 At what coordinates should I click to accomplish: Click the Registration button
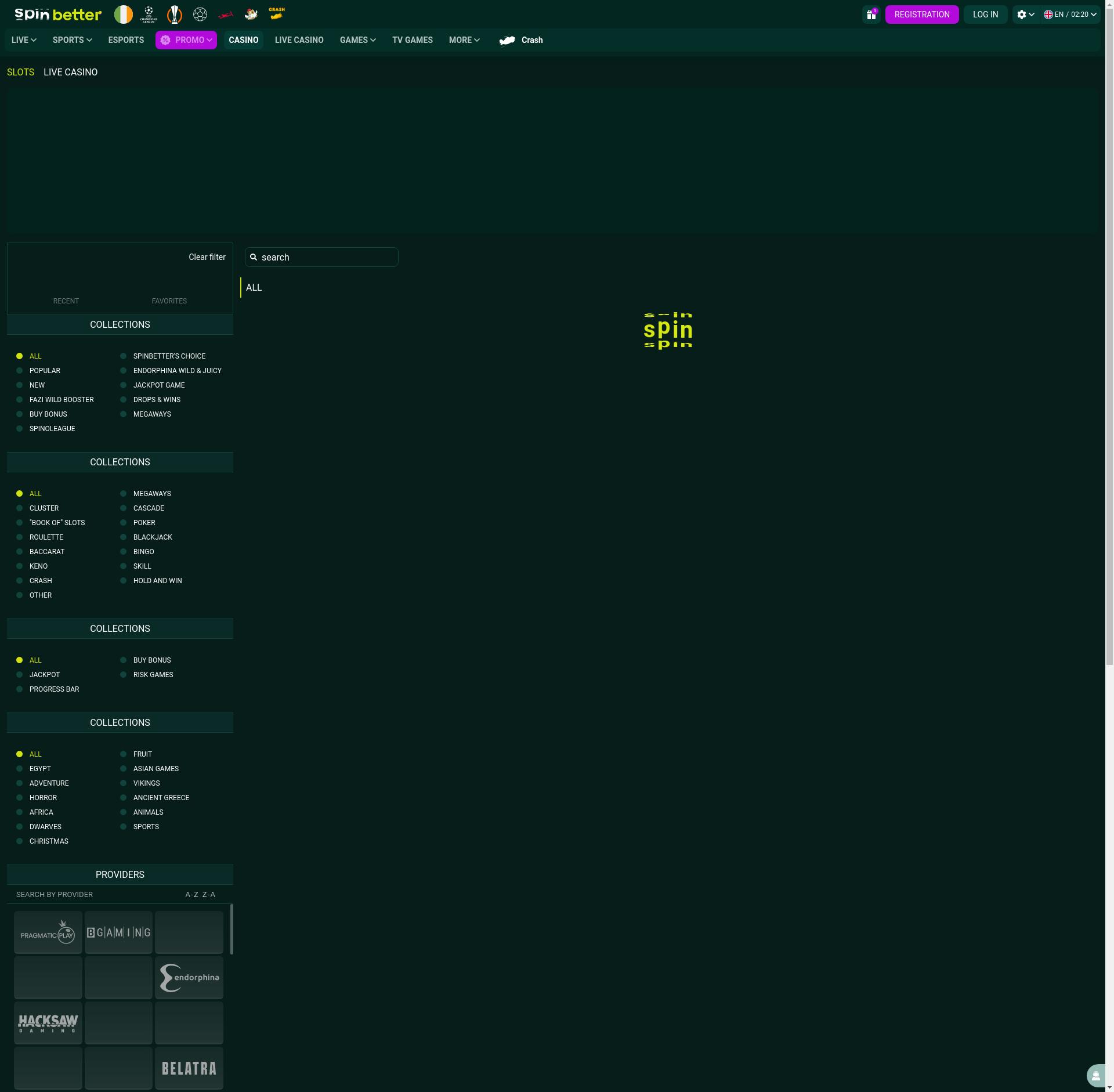tap(921, 15)
